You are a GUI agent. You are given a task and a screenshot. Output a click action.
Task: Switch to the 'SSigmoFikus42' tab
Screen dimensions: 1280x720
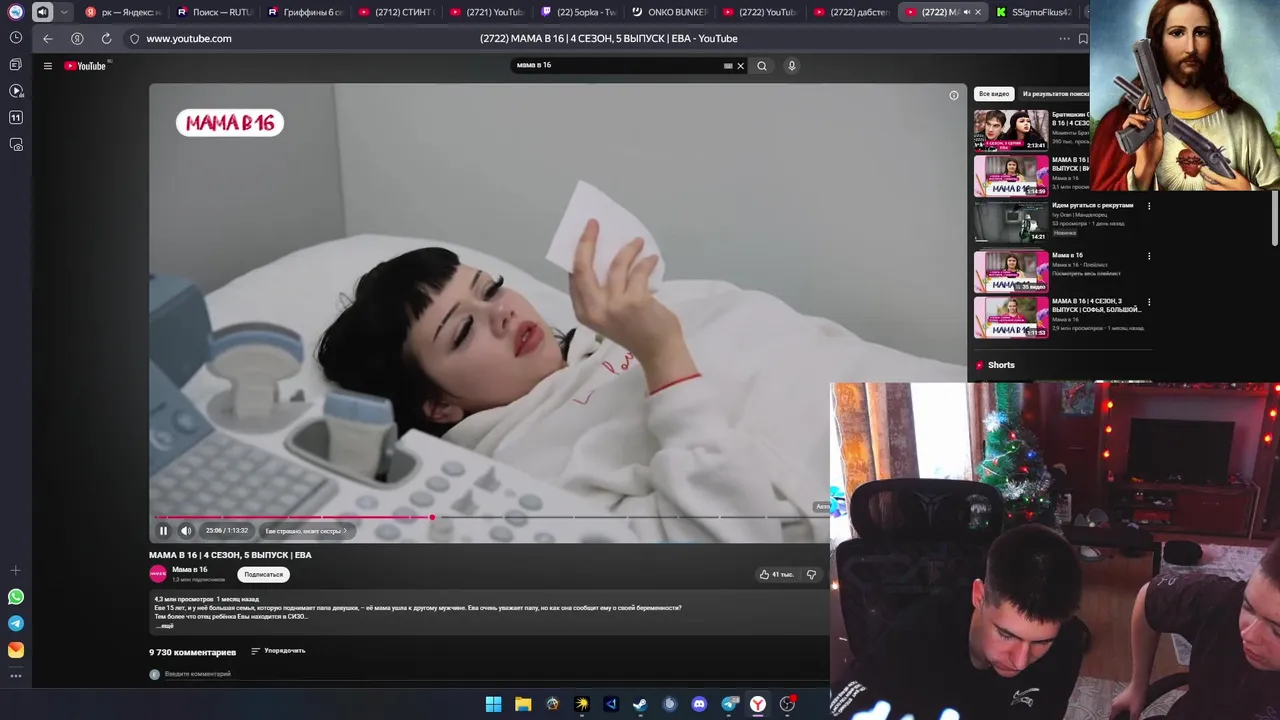pos(1035,12)
